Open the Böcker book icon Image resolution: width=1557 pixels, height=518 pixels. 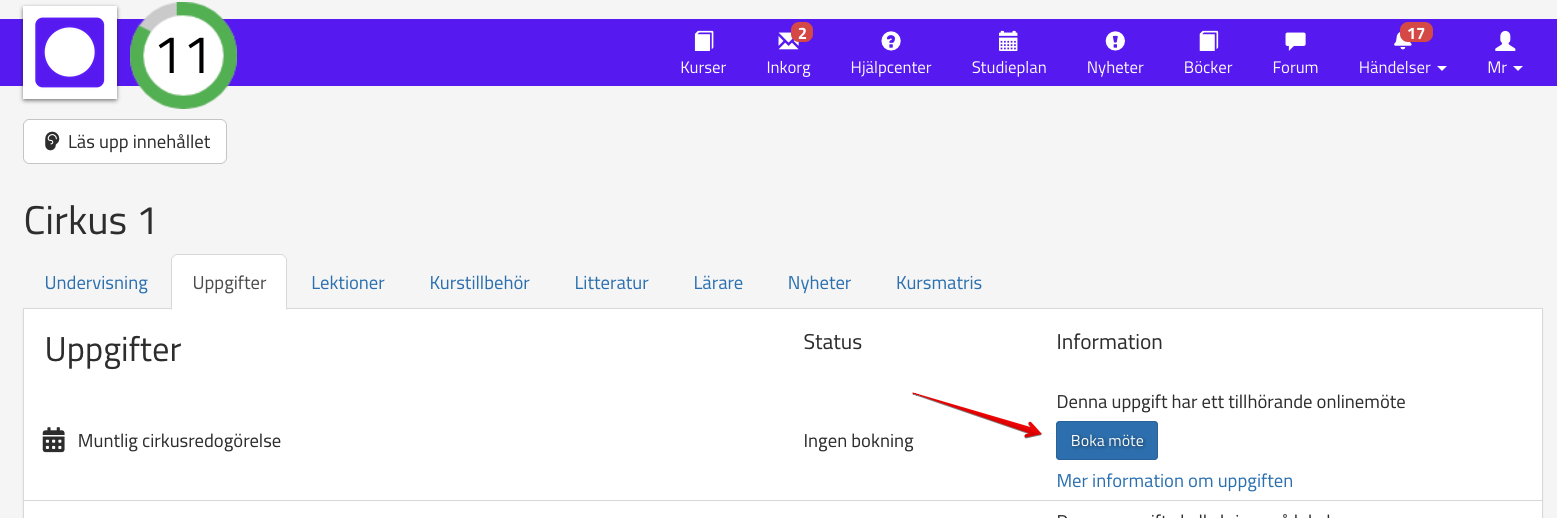[x=1208, y=42]
